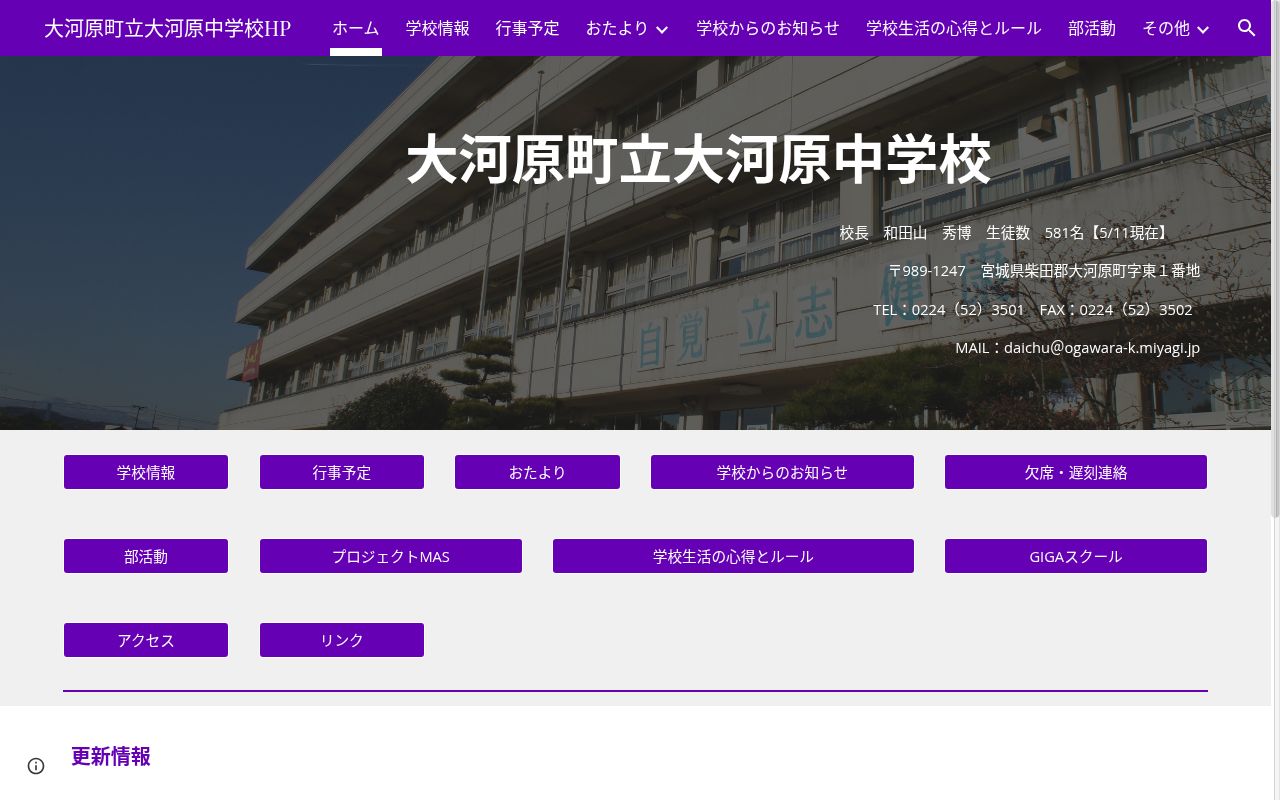Click the purple 学校情報 button
The width and height of the screenshot is (1280, 800).
(146, 472)
